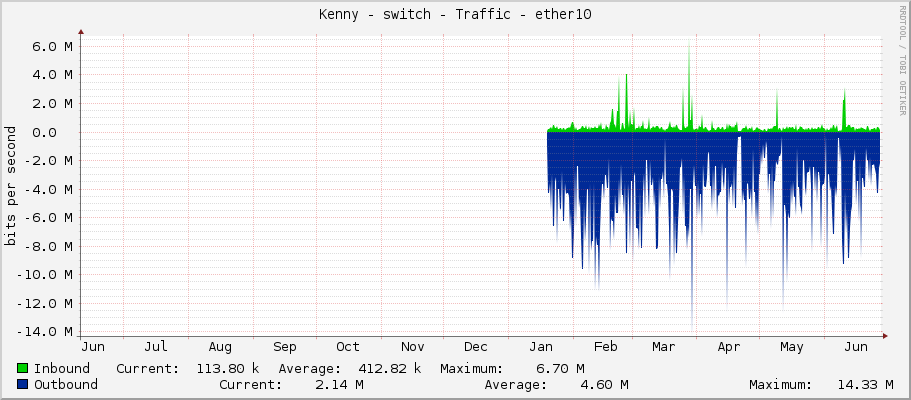Click the 'bits per second' axis label
The width and height of the screenshot is (911, 400).
click(x=10, y=186)
